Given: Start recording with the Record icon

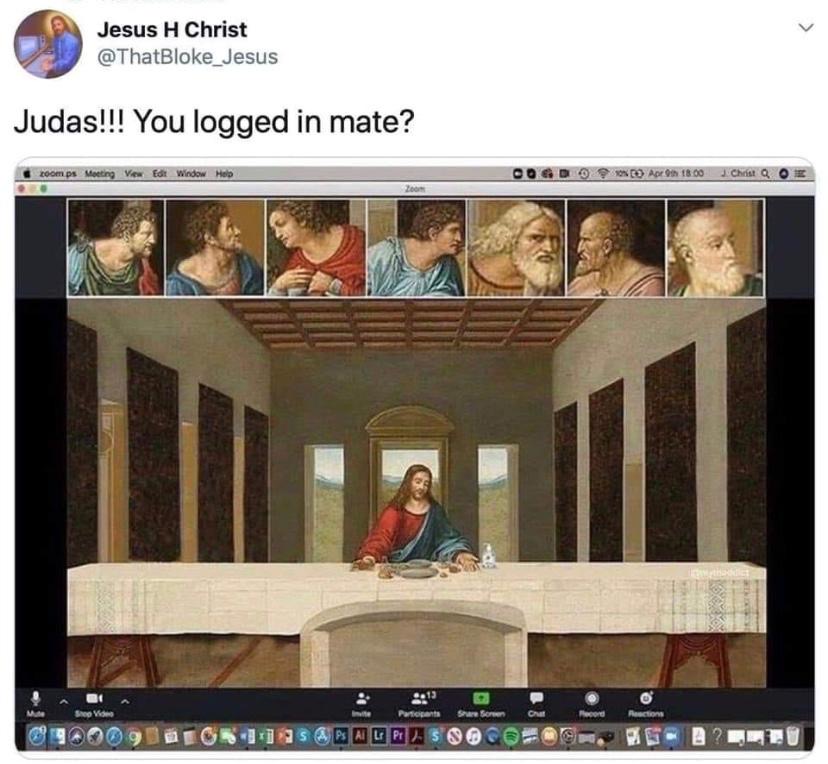Looking at the screenshot, I should click(x=591, y=699).
